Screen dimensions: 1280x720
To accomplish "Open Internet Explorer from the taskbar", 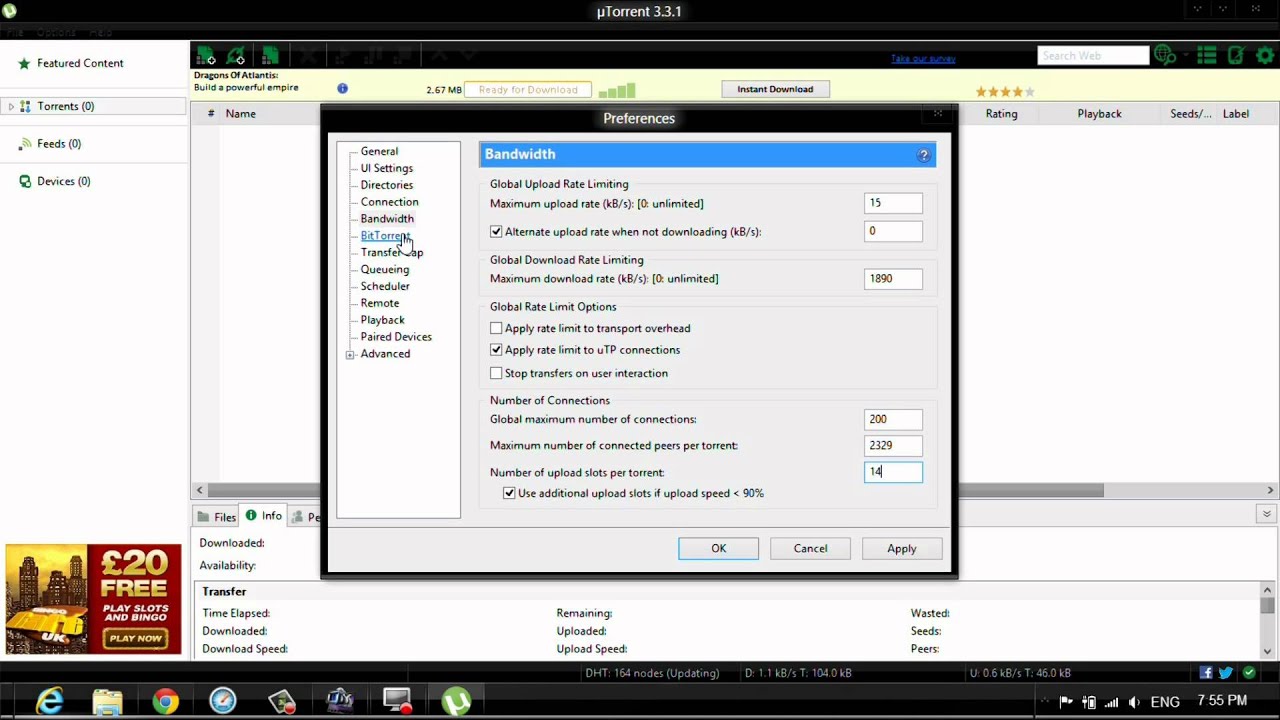I will pyautogui.click(x=49, y=701).
